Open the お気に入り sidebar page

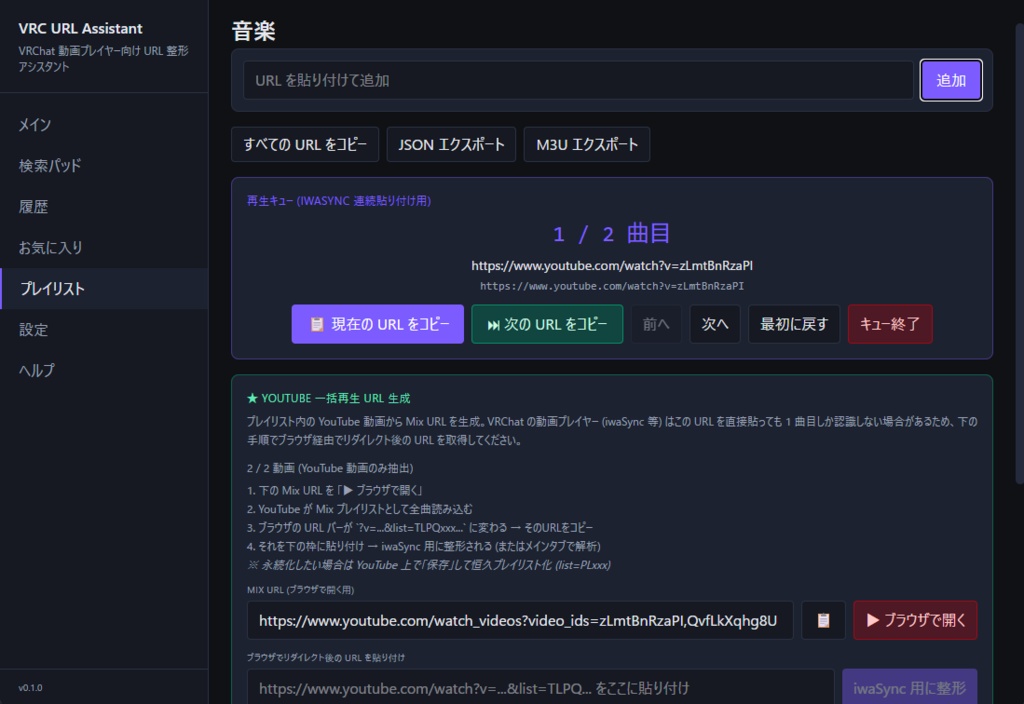(x=104, y=248)
